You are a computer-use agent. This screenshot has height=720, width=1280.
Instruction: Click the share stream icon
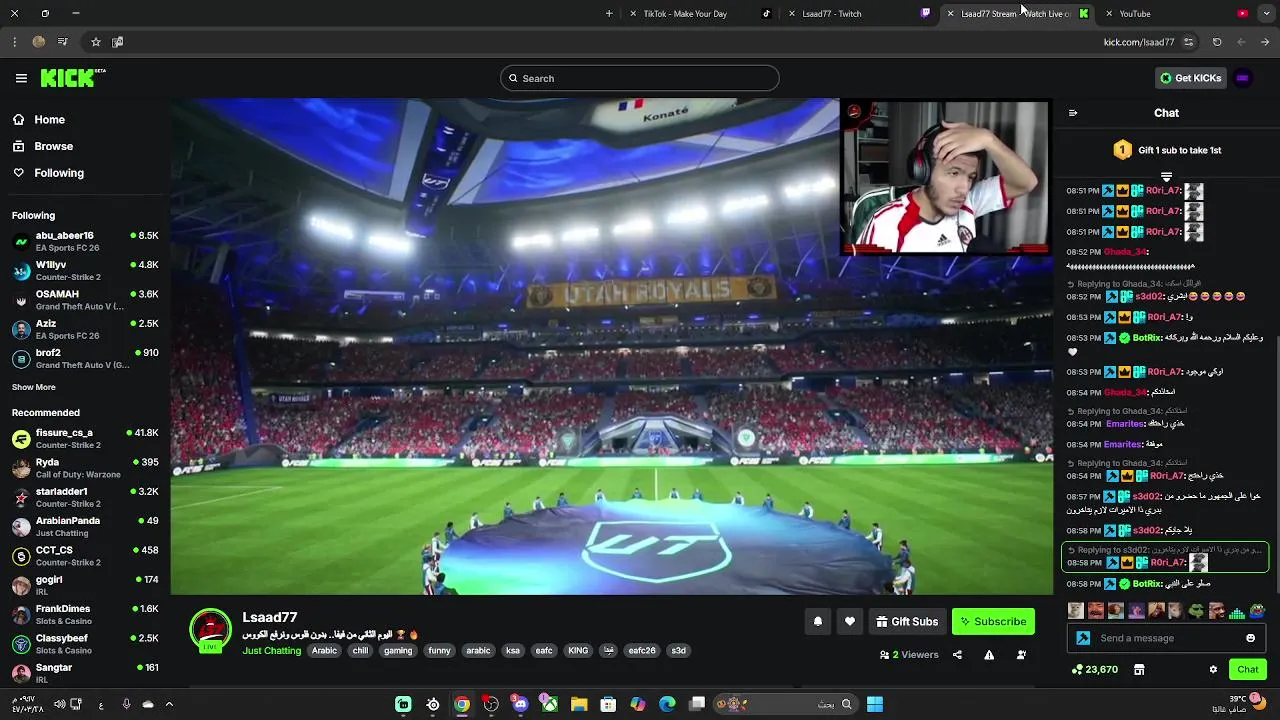pyautogui.click(x=957, y=655)
